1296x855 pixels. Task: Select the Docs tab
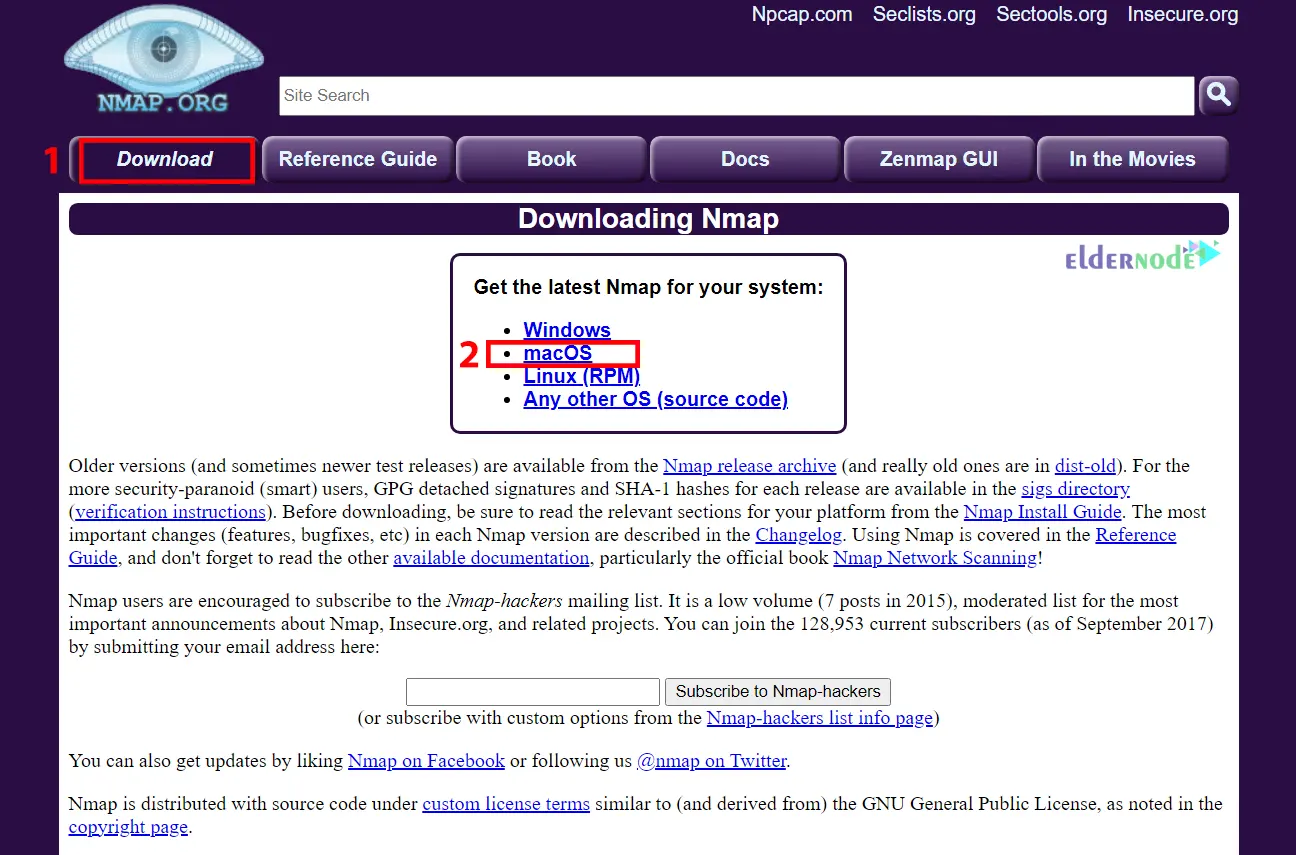(745, 160)
